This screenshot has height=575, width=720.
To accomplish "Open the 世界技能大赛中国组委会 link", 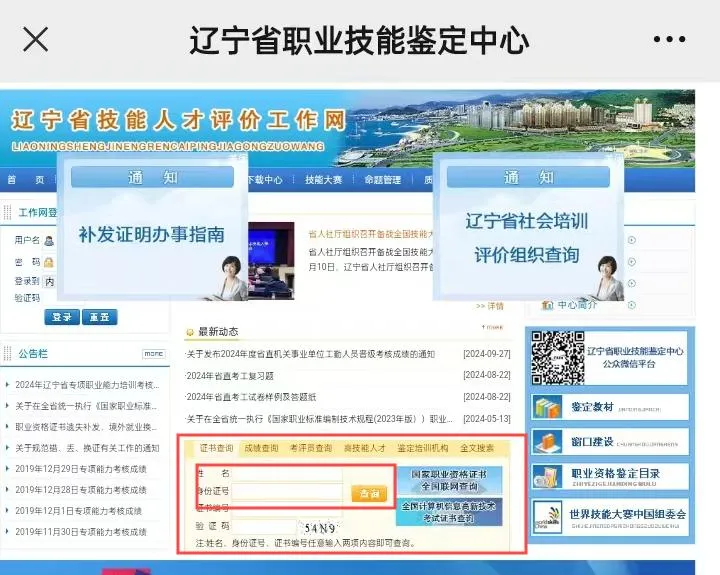I will click(628, 514).
